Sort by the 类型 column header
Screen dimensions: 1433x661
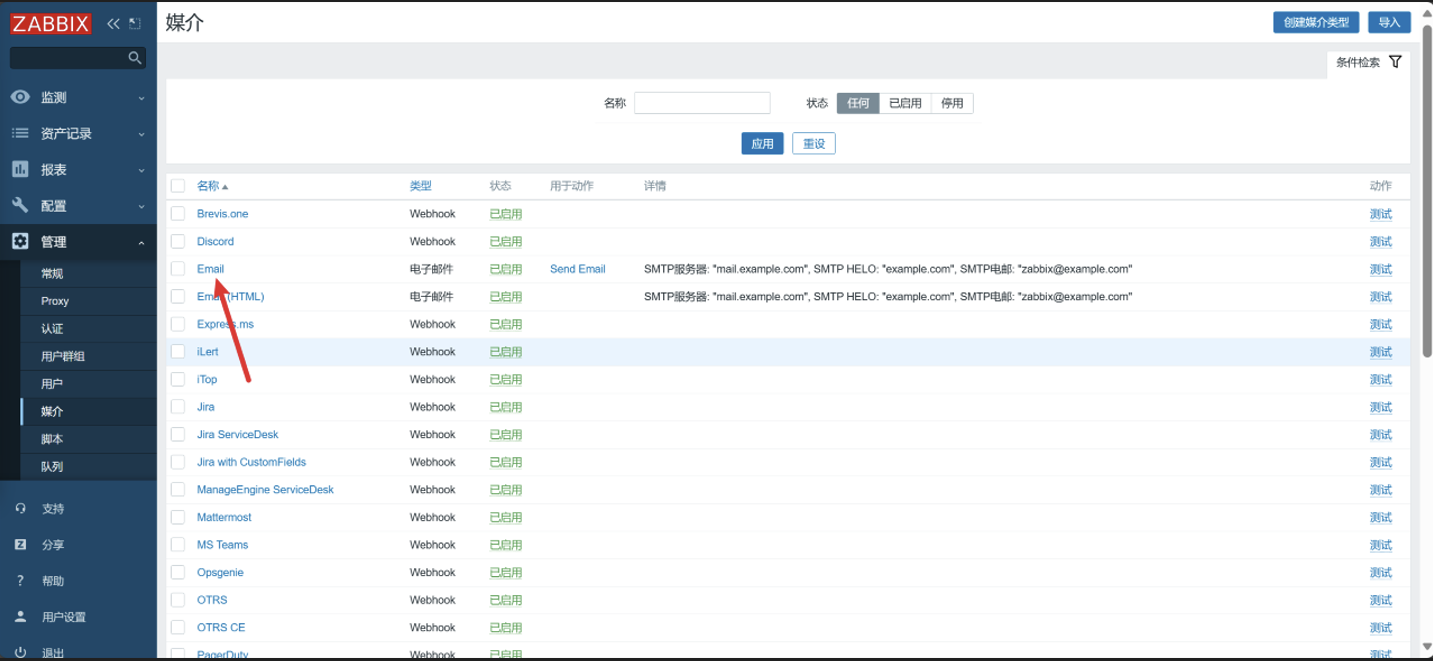pos(420,186)
